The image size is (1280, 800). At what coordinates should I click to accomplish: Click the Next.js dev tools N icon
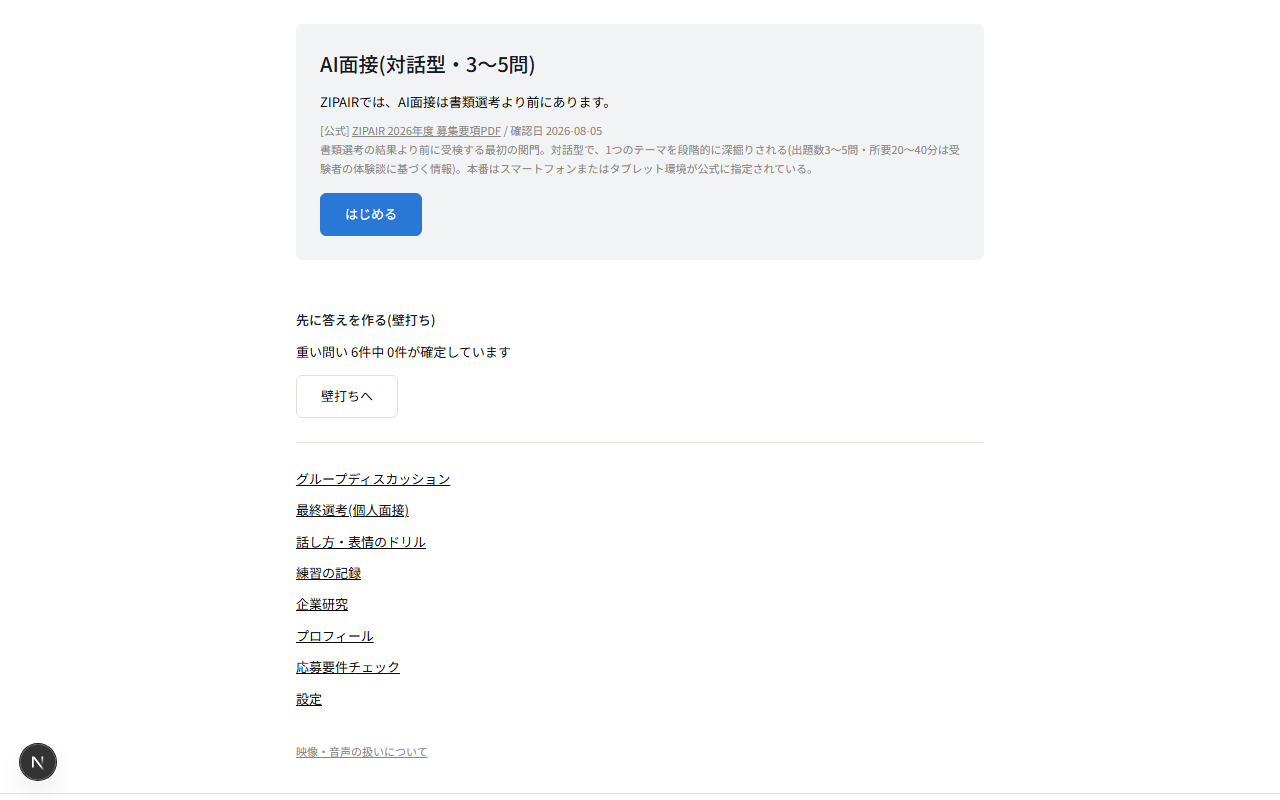(38, 762)
